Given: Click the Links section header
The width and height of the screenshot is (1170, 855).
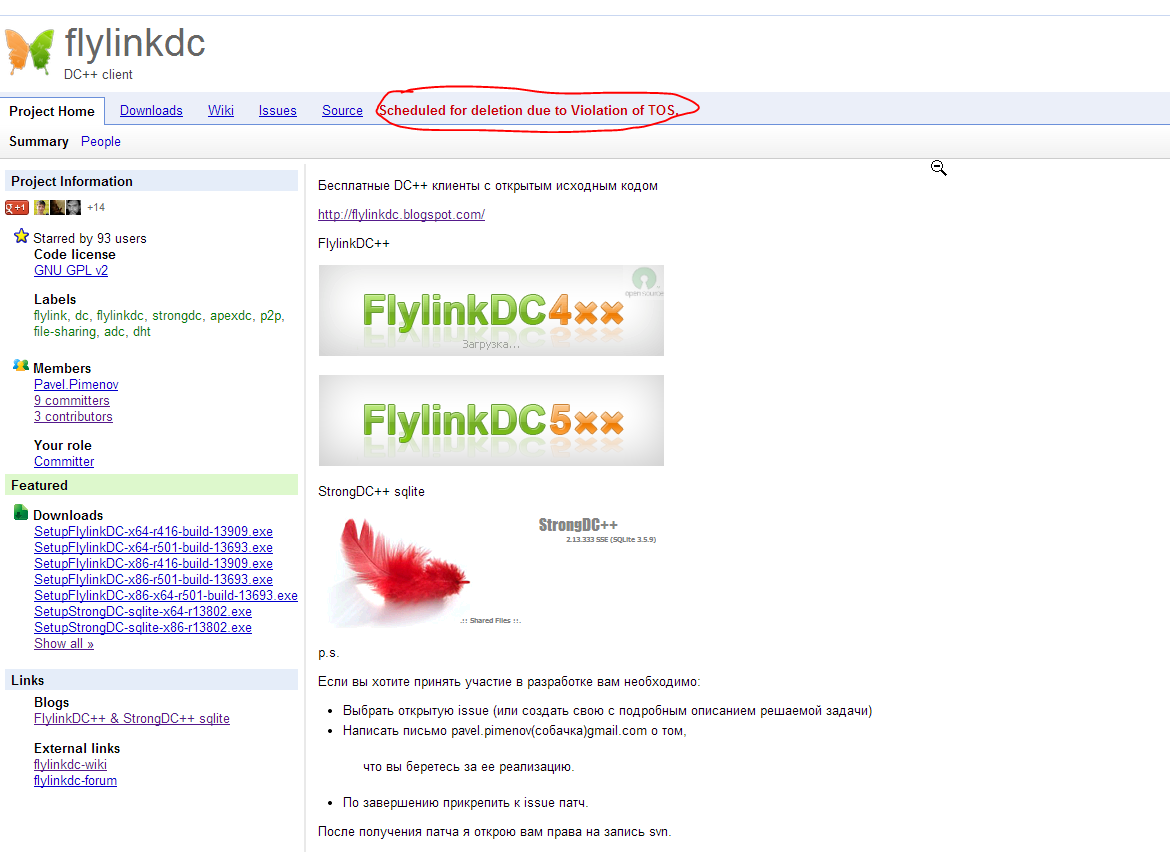Looking at the screenshot, I should click(151, 680).
